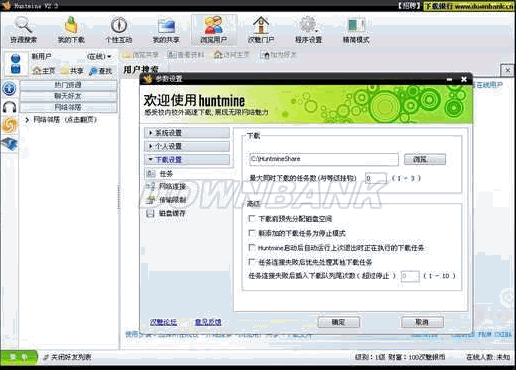The height and width of the screenshot is (370, 516).
Task: Click the headphones sidebar icon
Action: (x=9, y=107)
